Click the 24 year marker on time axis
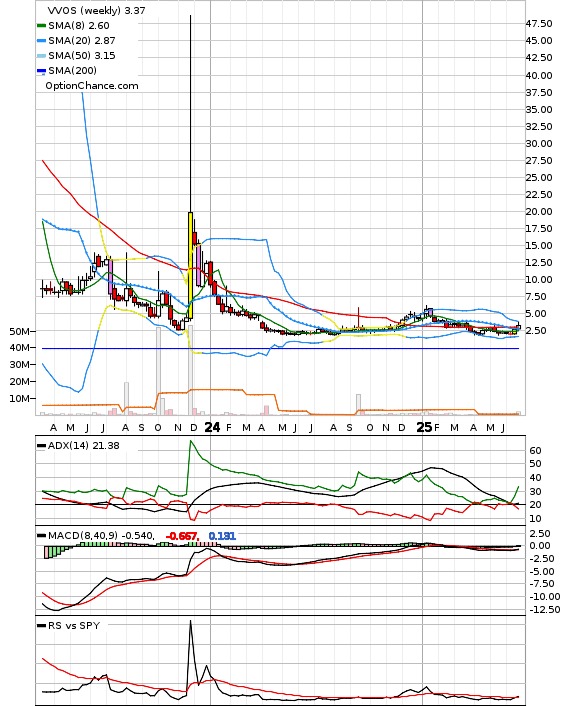Screen dimensions: 566x706 (x=212, y=427)
